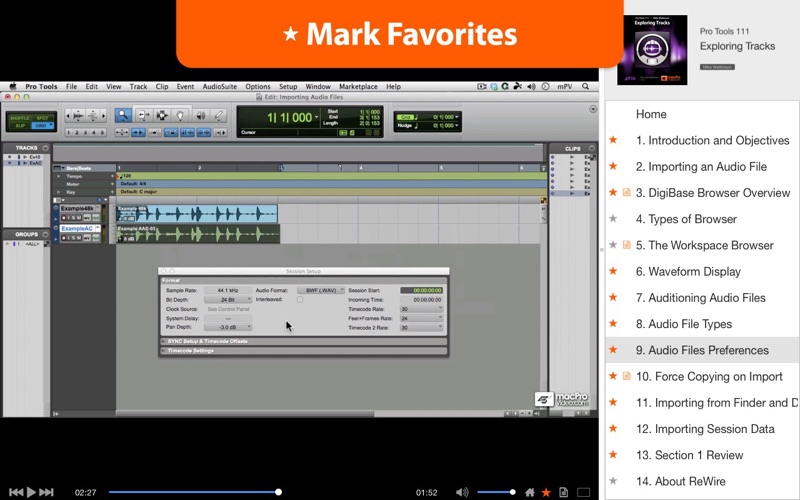
Task: Click the zoom toggle icon under Zoomer
Action: 122,132
